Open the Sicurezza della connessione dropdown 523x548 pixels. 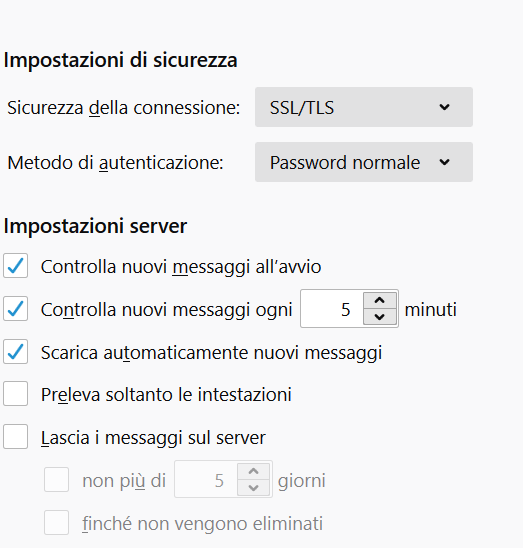click(364, 107)
